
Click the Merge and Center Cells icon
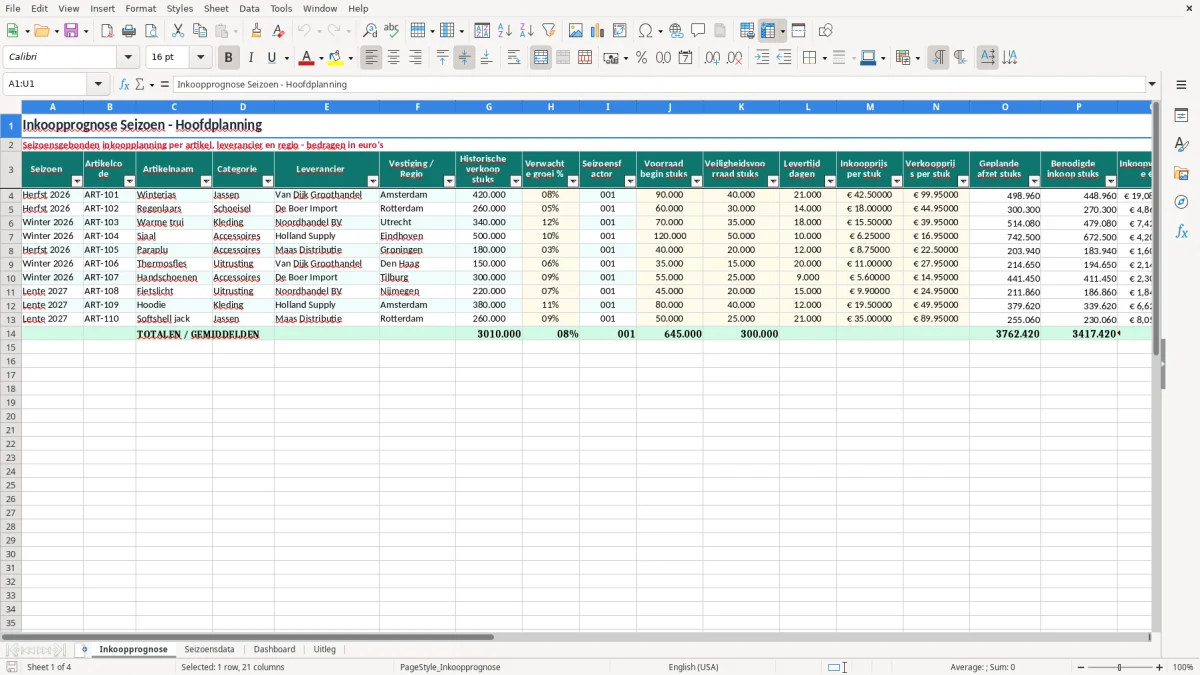point(541,58)
